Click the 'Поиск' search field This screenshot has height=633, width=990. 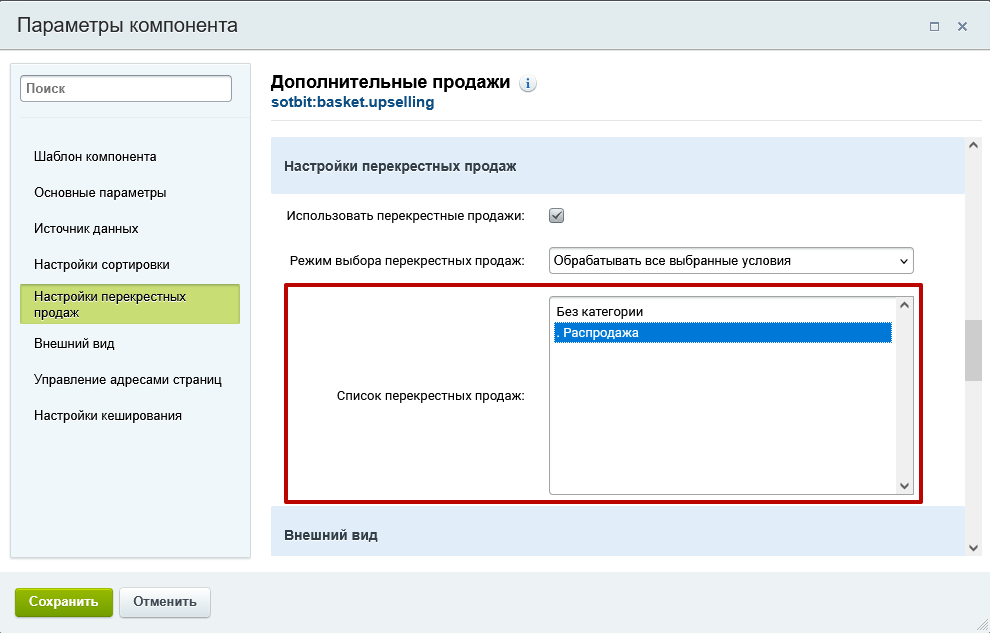(x=125, y=88)
